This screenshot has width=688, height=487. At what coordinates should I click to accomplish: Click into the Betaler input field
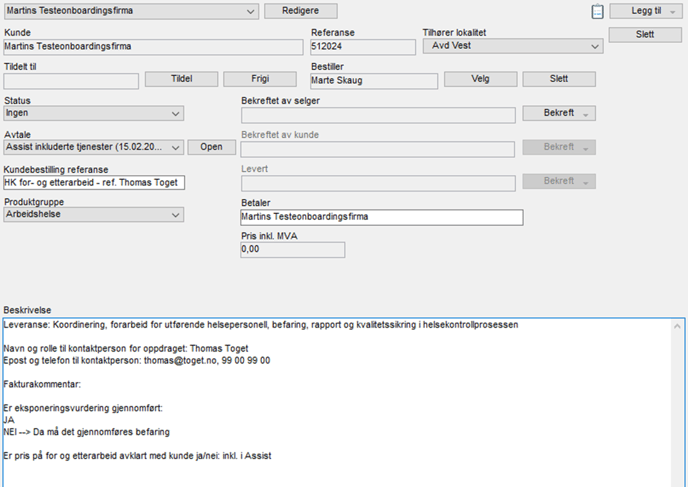tap(381, 216)
